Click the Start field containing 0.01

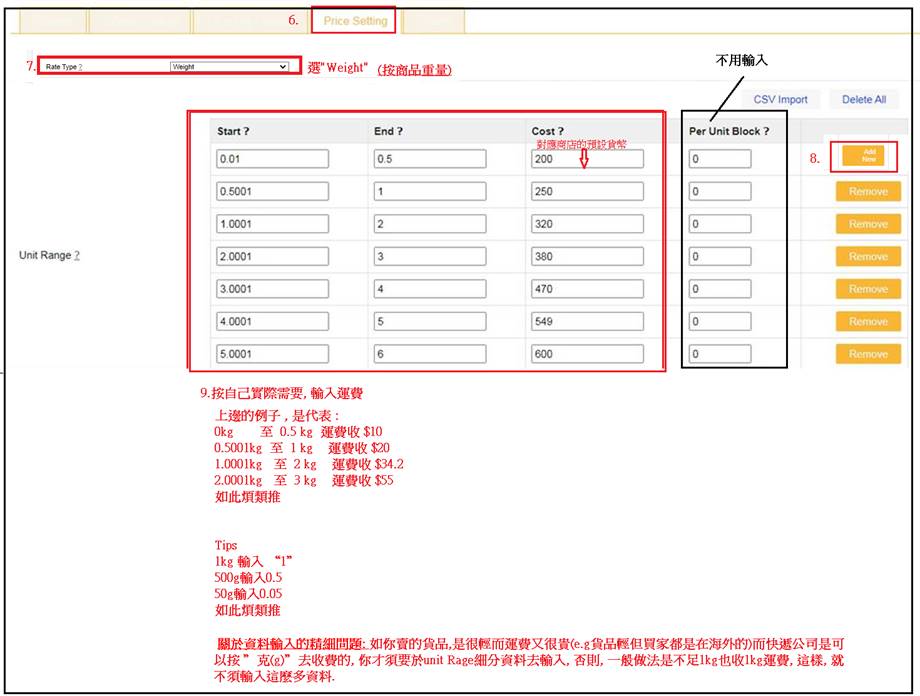[271, 159]
